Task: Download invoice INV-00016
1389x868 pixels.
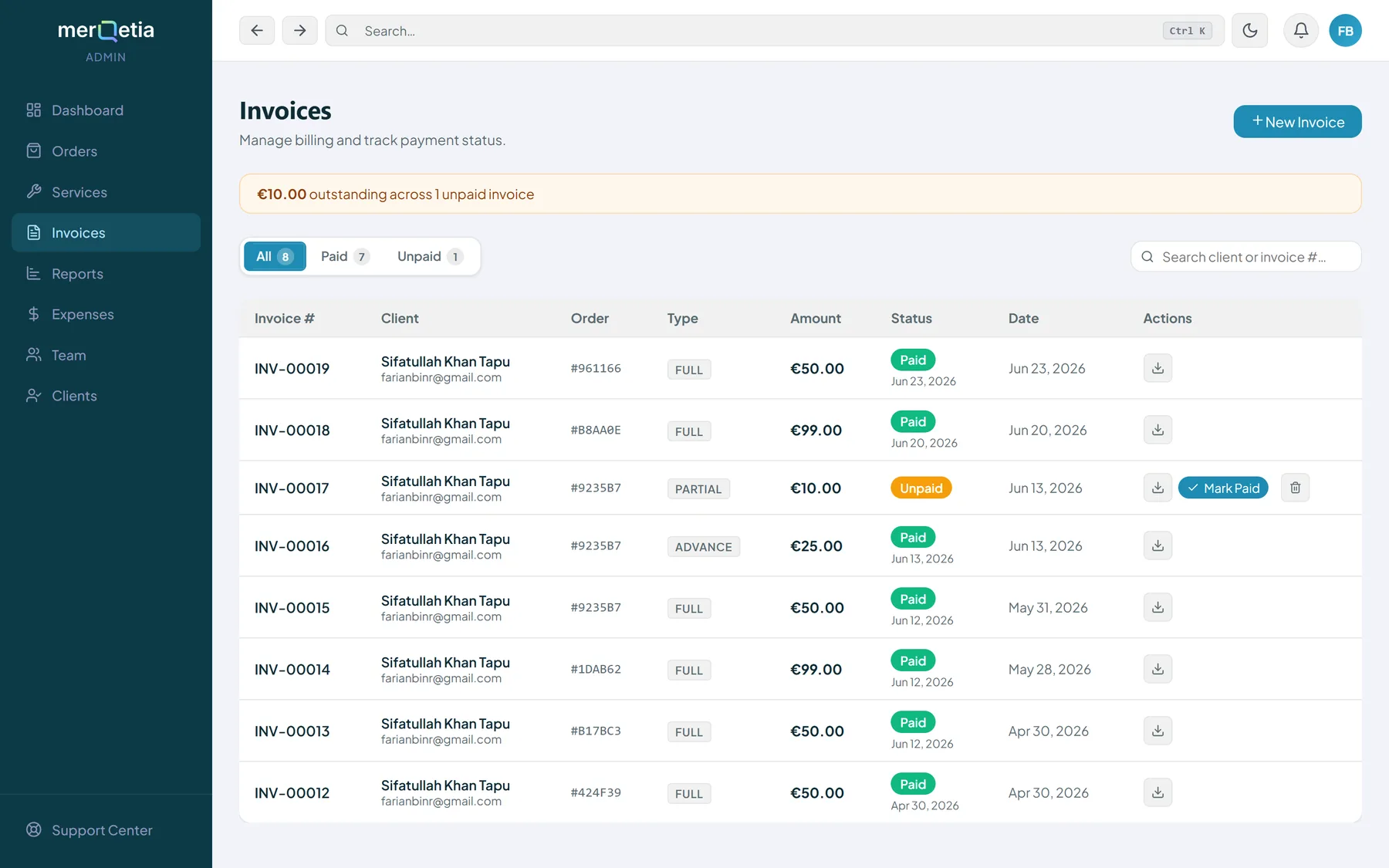Action: point(1157,545)
